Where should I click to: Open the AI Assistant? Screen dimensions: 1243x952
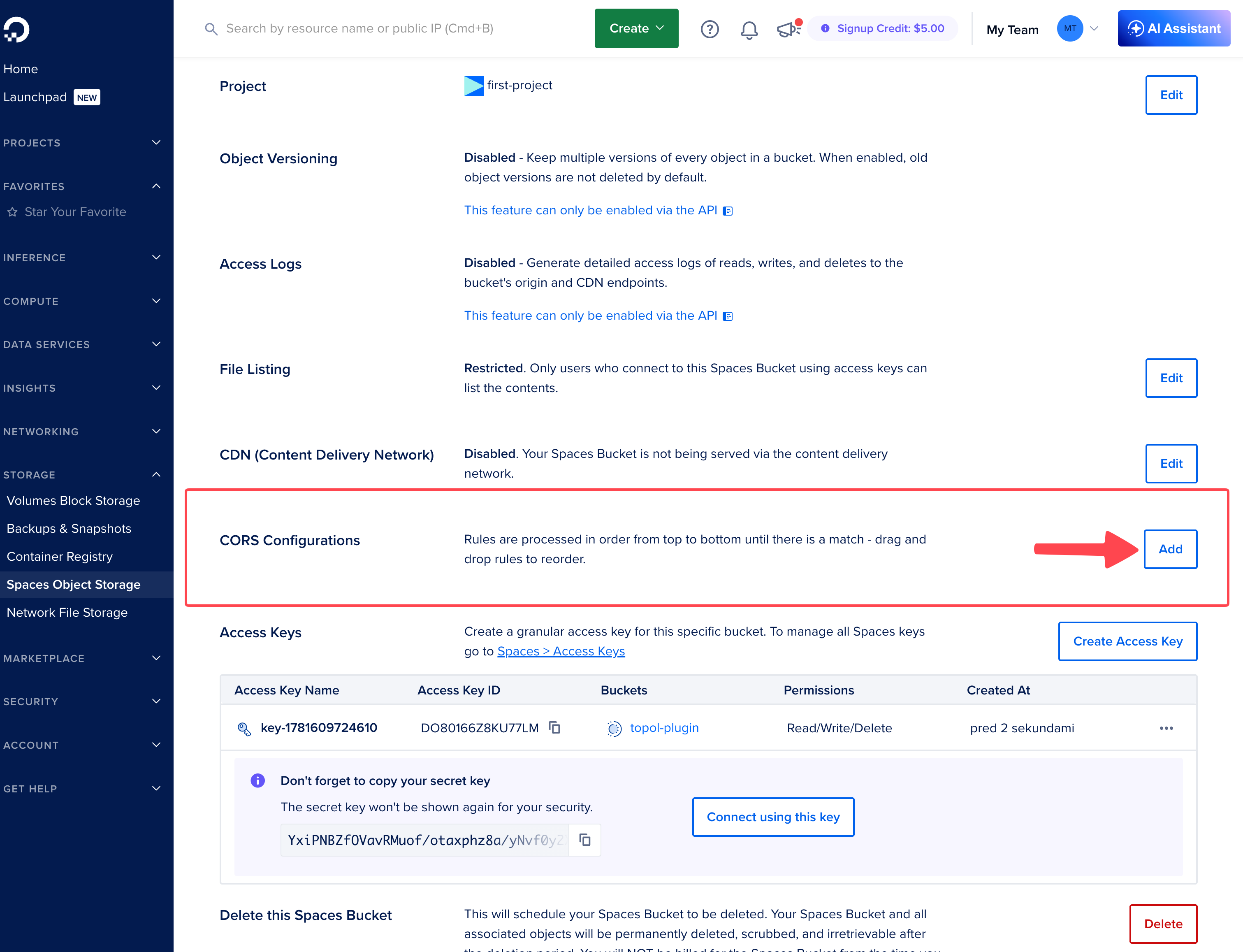(1173, 28)
